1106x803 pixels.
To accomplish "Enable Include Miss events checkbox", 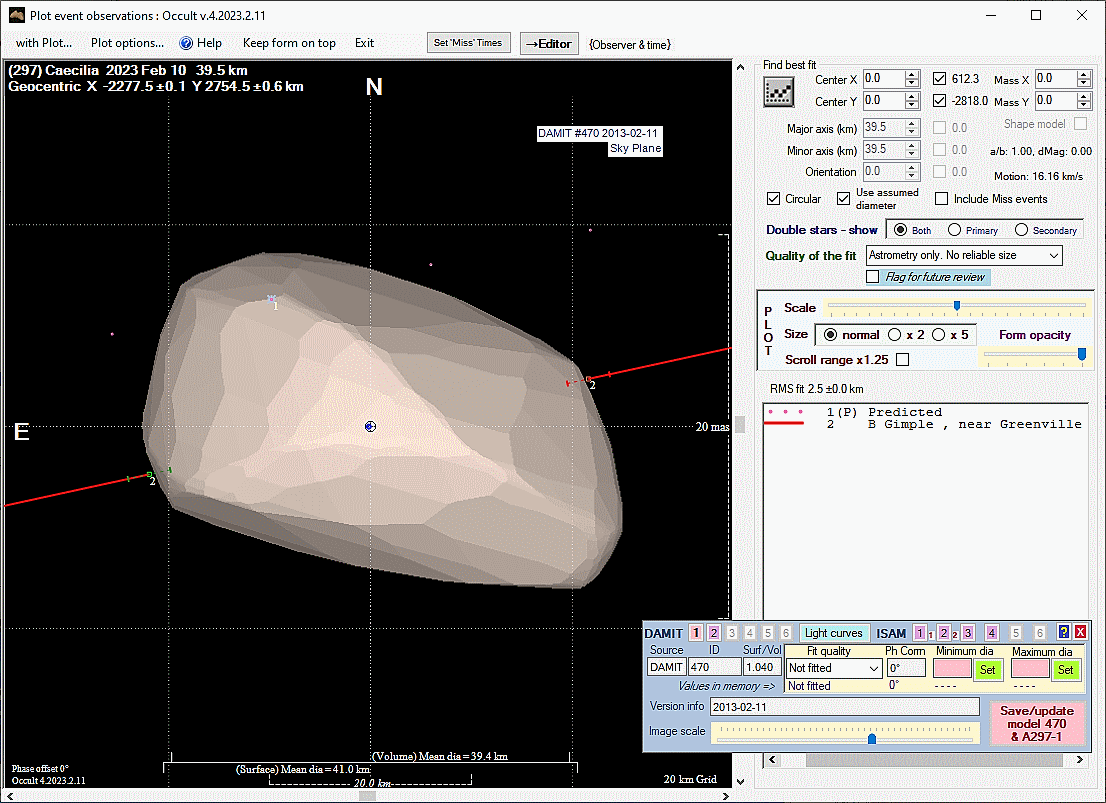I will coord(941,199).
